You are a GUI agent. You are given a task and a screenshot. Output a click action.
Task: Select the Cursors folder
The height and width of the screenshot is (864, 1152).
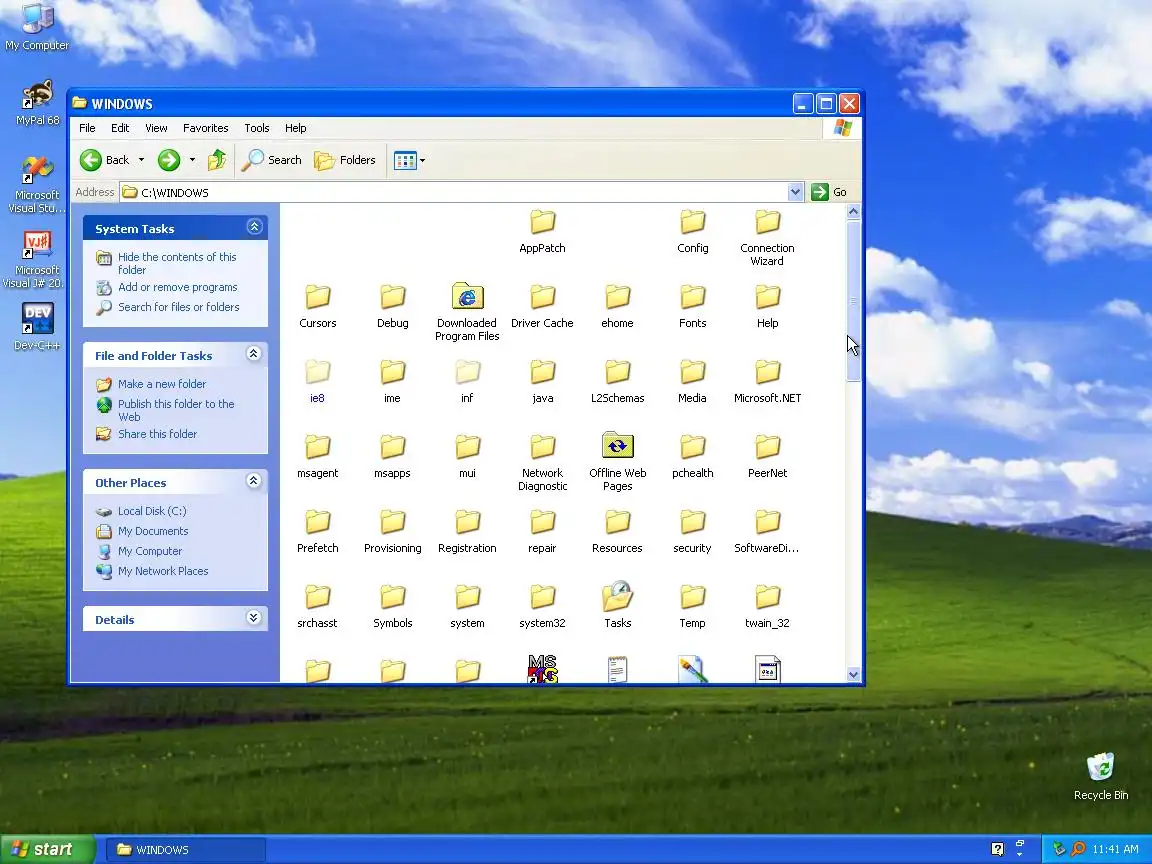[x=317, y=306]
